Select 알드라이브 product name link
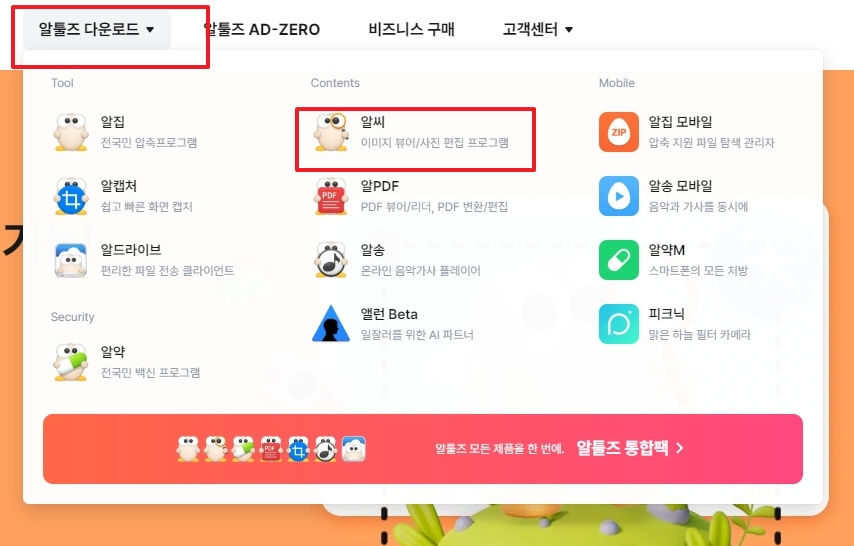The height and width of the screenshot is (546, 854). click(x=131, y=250)
